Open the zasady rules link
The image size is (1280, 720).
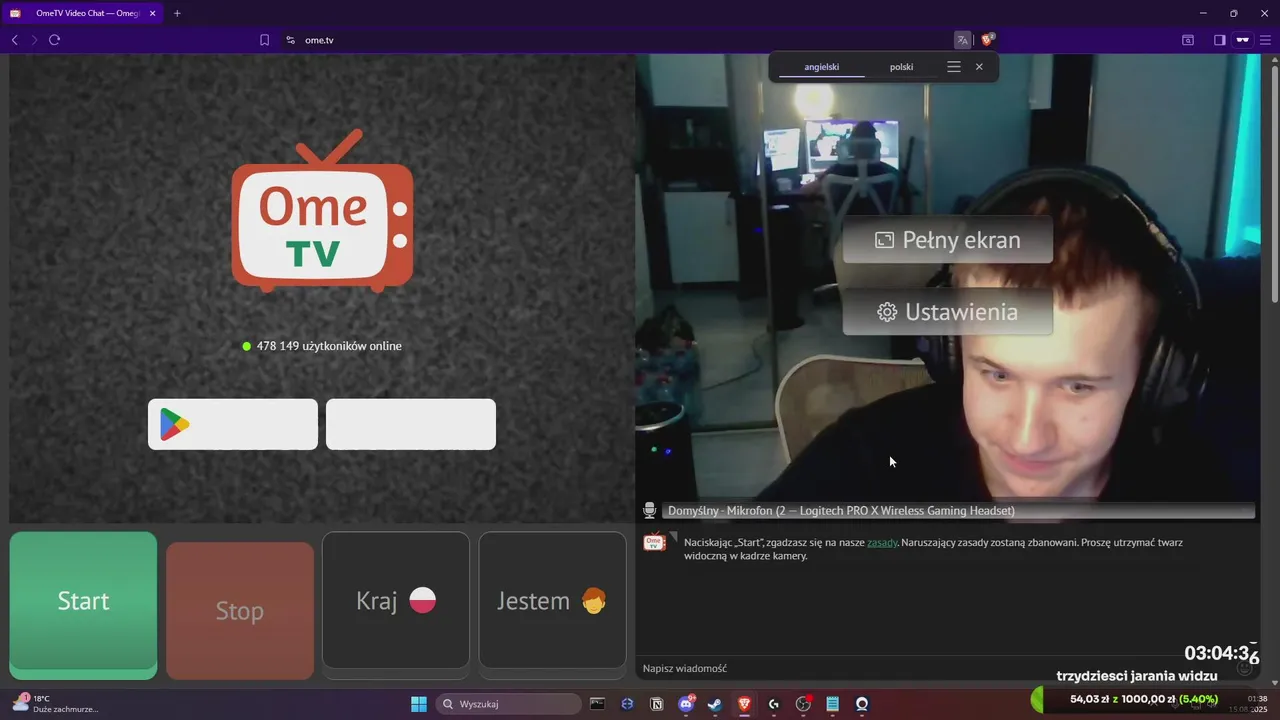pos(882,543)
